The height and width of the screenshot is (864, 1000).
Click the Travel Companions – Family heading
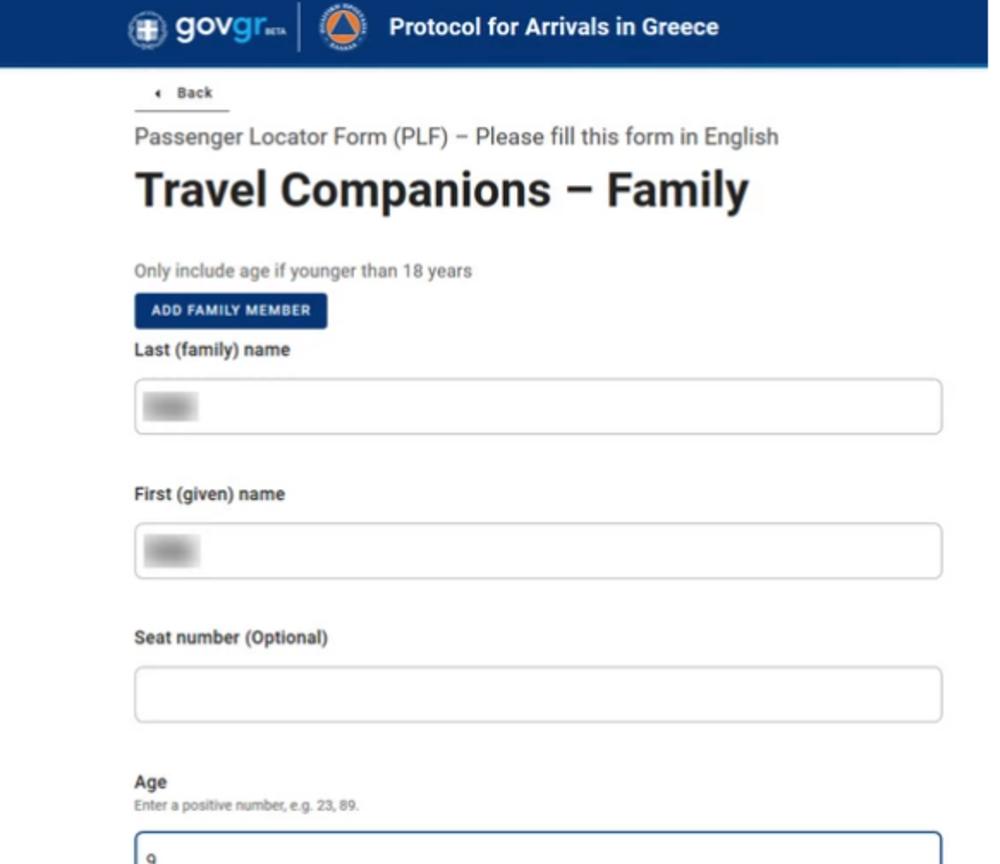point(441,190)
